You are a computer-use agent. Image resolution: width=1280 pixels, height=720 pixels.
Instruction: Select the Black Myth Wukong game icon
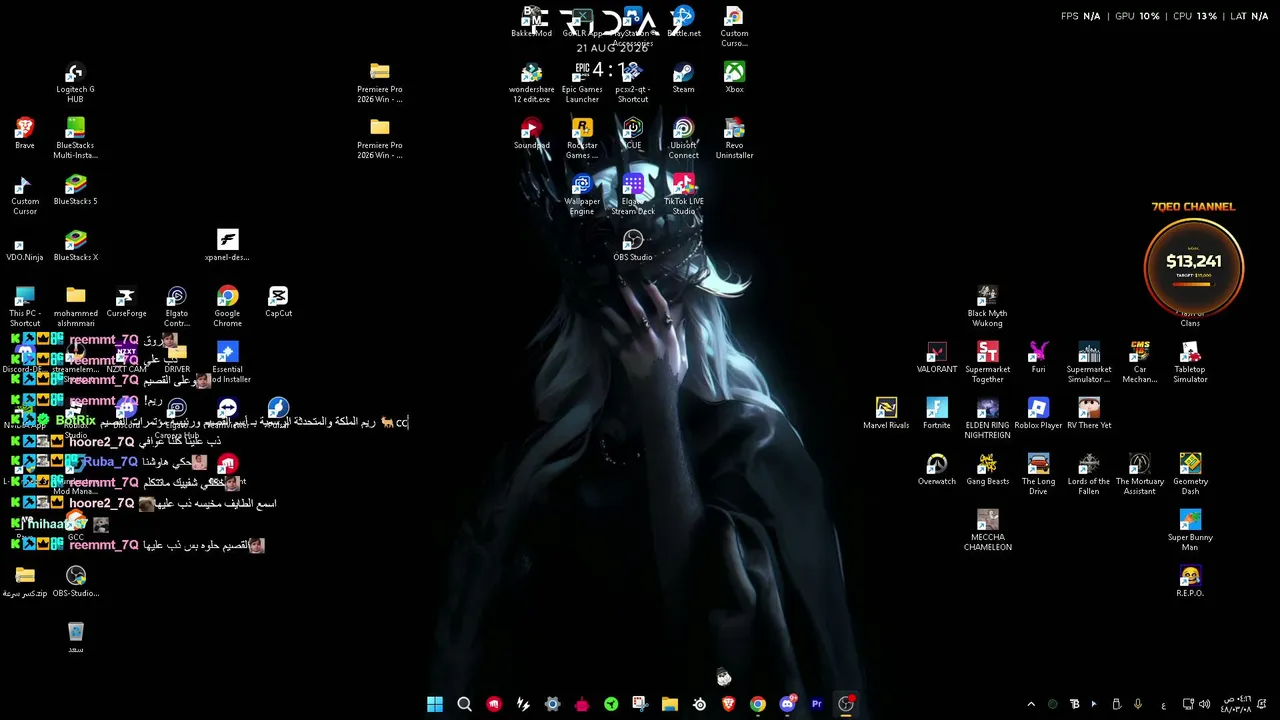click(x=987, y=307)
